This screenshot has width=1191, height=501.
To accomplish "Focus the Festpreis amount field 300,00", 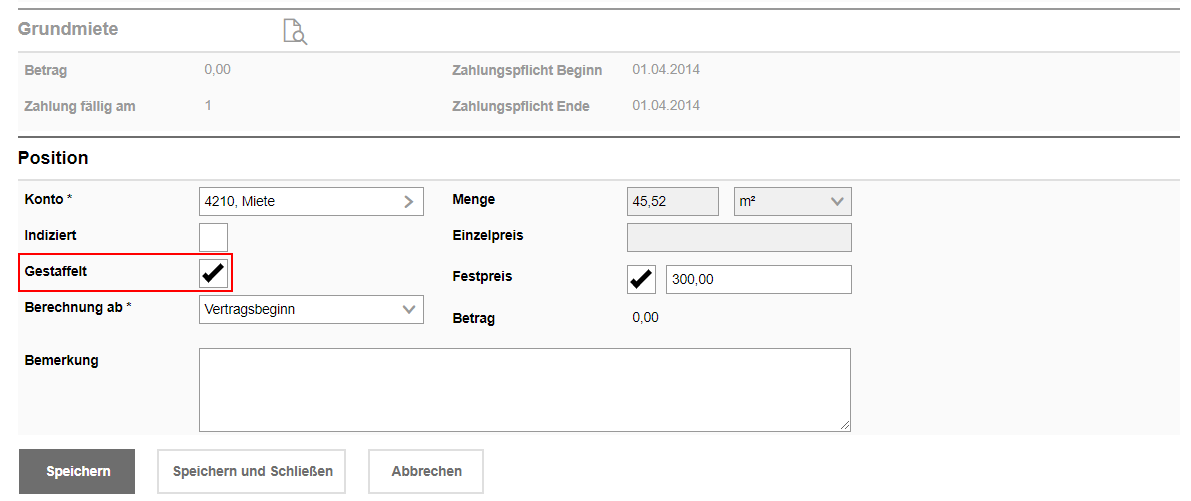I will (759, 279).
